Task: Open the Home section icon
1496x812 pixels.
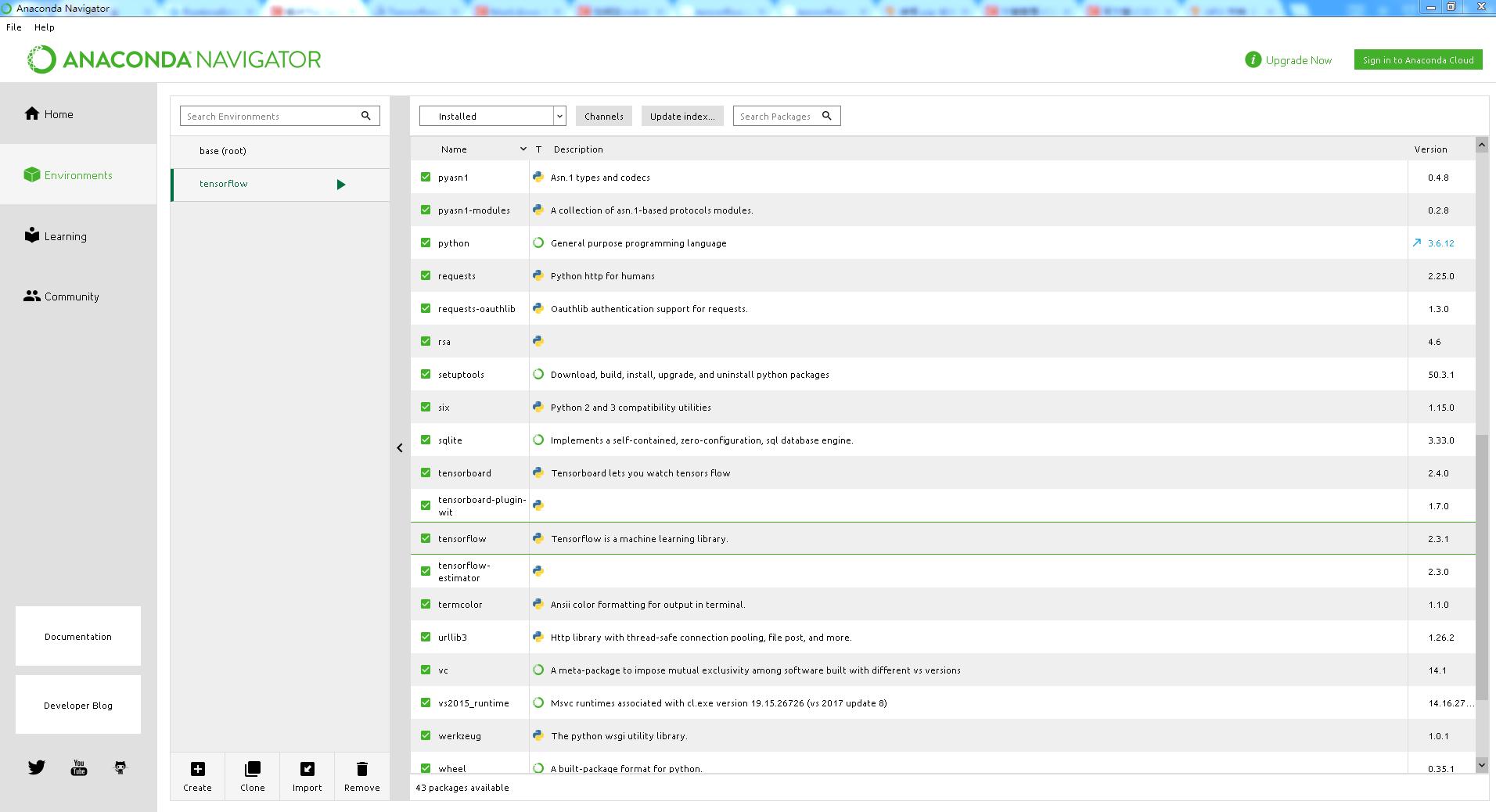Action: point(31,113)
